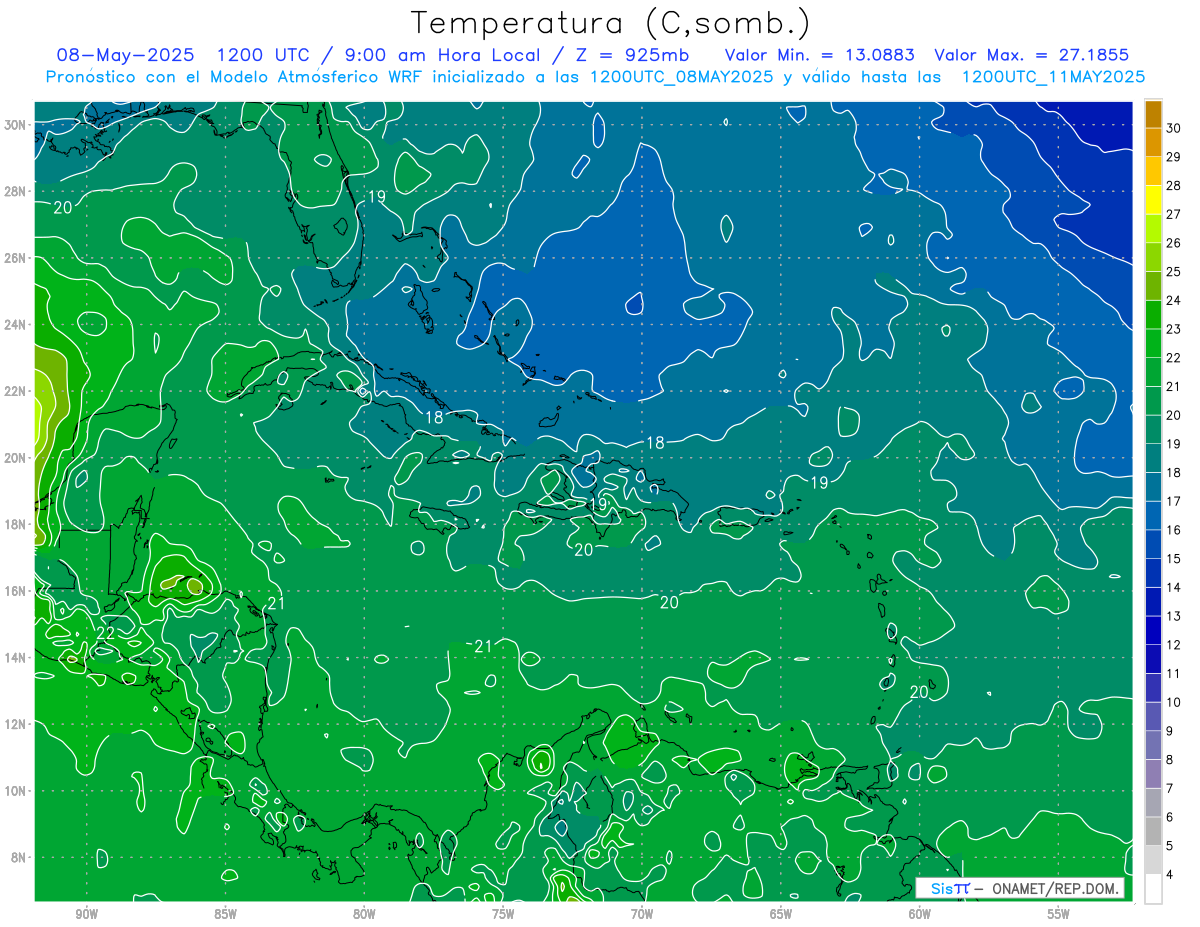1200x927 pixels.
Task: Select the date text '08-May-2025'
Action: click(124, 55)
